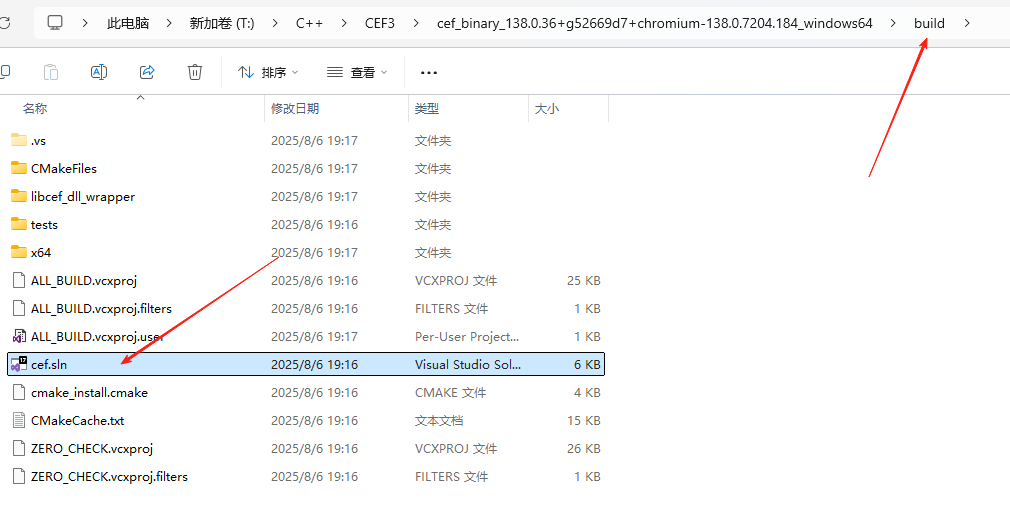Navigate to 此电脑 breadcrumb
This screenshot has width=1010, height=527.
[x=128, y=23]
